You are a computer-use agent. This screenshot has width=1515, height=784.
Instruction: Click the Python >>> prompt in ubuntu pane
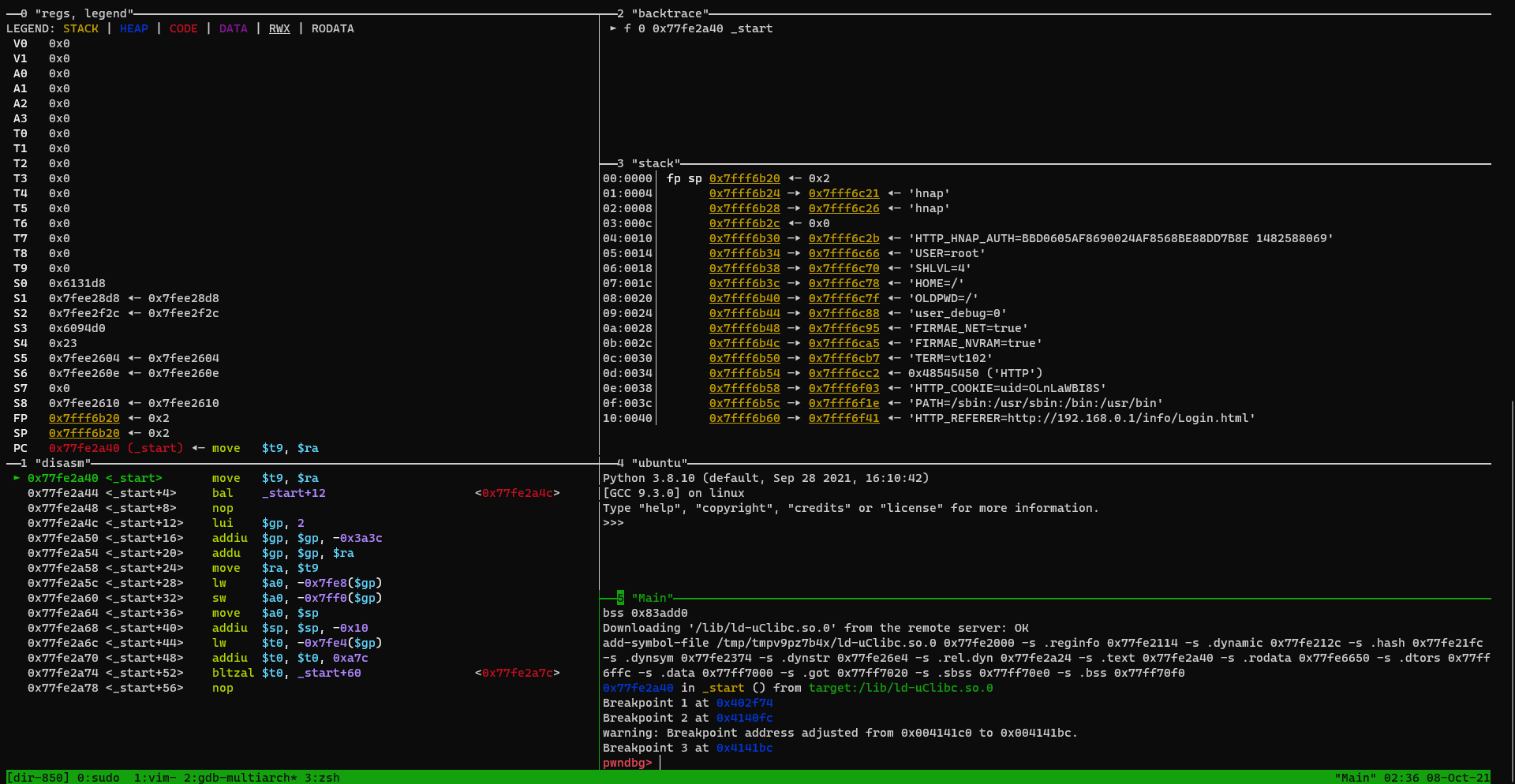click(x=613, y=523)
